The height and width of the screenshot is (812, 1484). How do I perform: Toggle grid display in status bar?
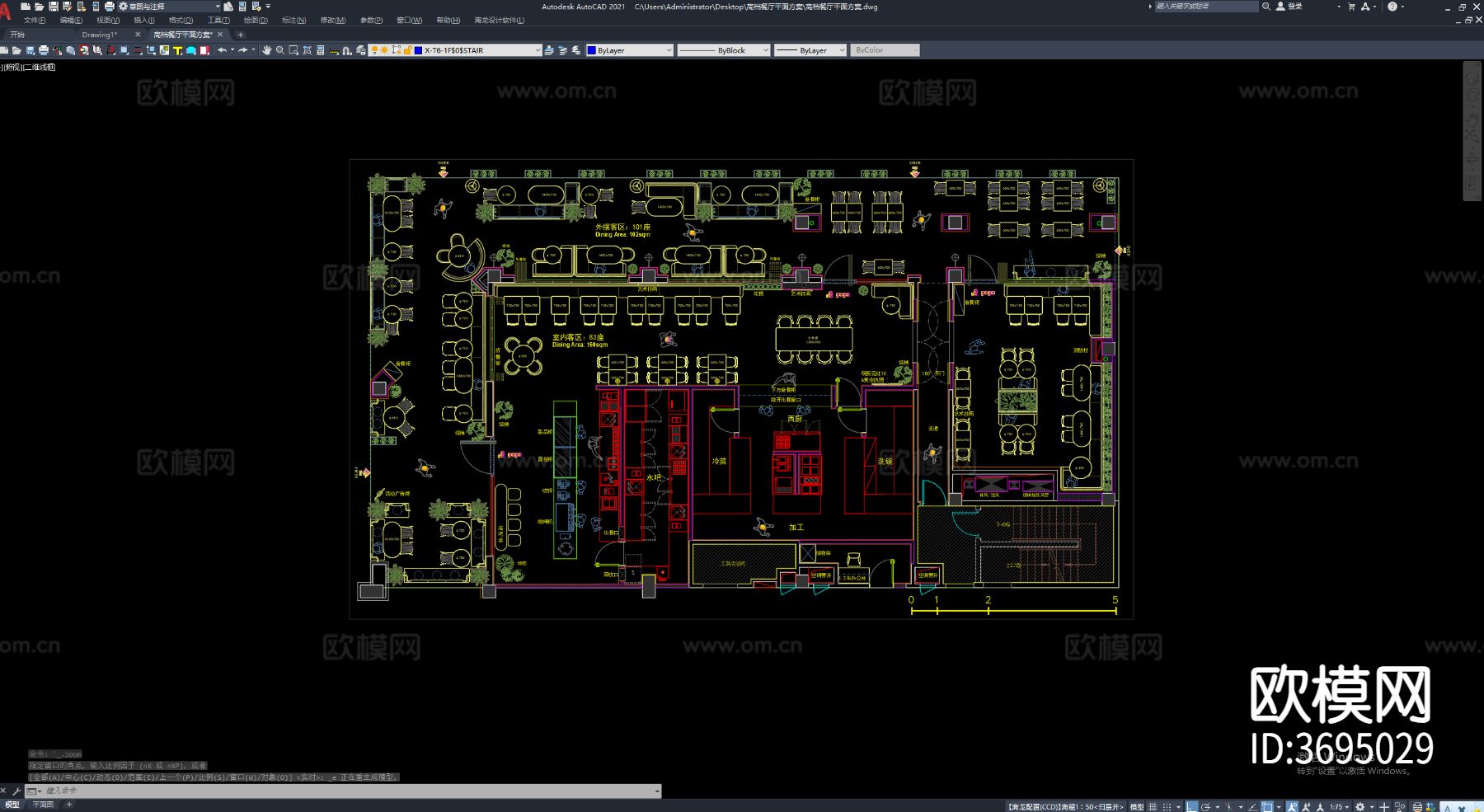pos(1153,806)
